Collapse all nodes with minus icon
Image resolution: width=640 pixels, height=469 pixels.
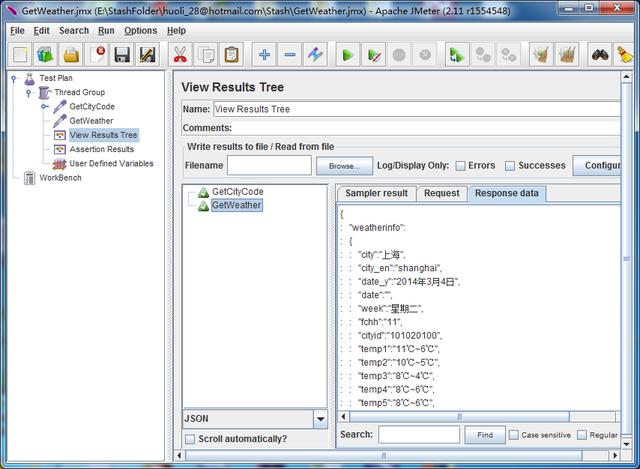point(290,54)
